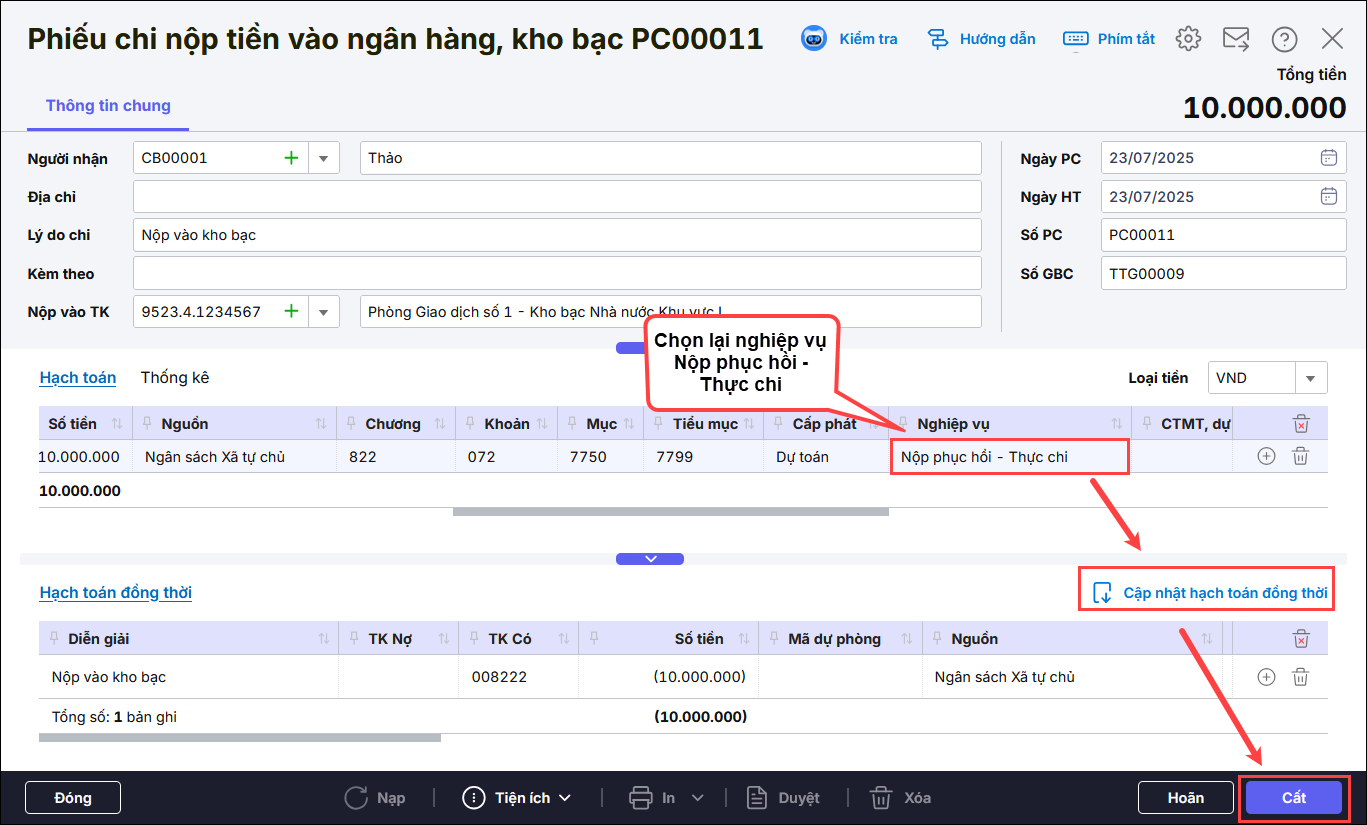Pin the Chương column
Screen dimensions: 1367x825
[x=352, y=424]
